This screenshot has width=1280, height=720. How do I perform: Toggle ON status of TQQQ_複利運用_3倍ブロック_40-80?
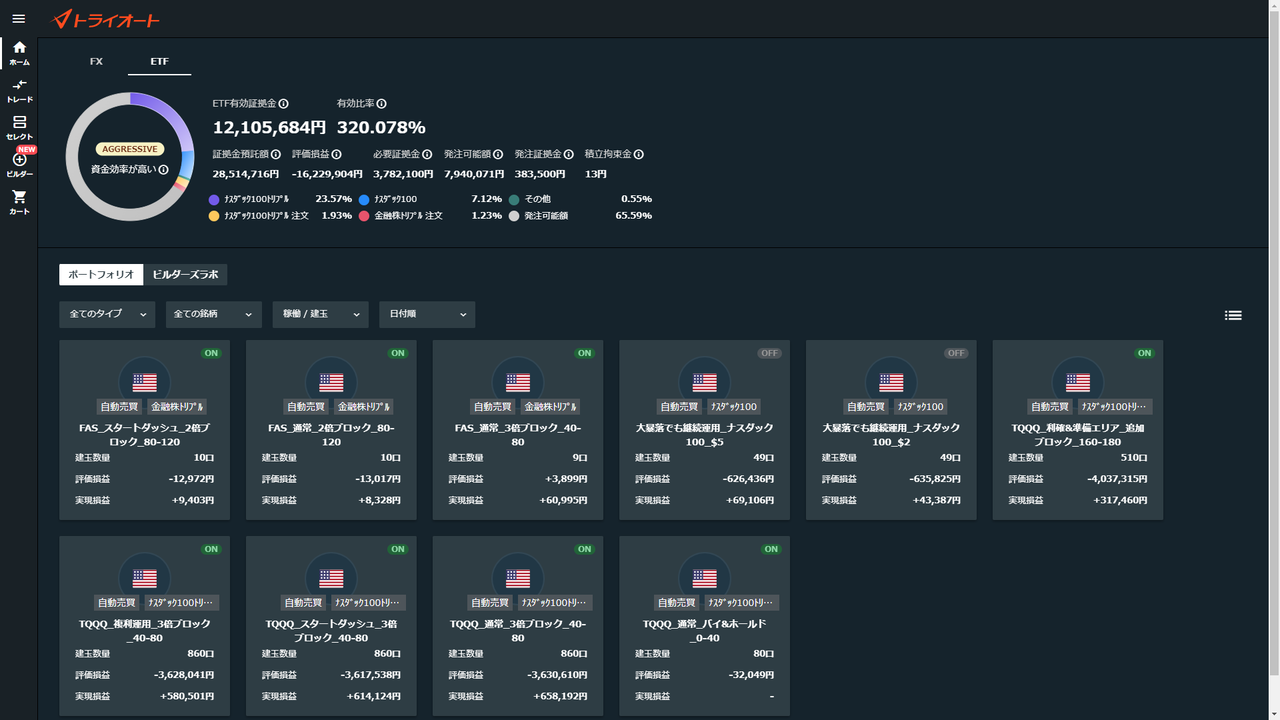tap(211, 549)
